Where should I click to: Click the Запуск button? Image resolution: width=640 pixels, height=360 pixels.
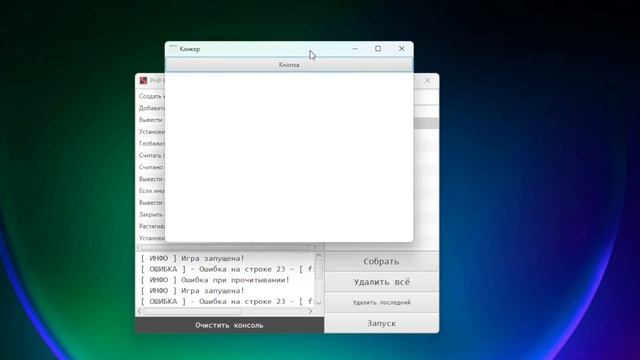point(382,323)
